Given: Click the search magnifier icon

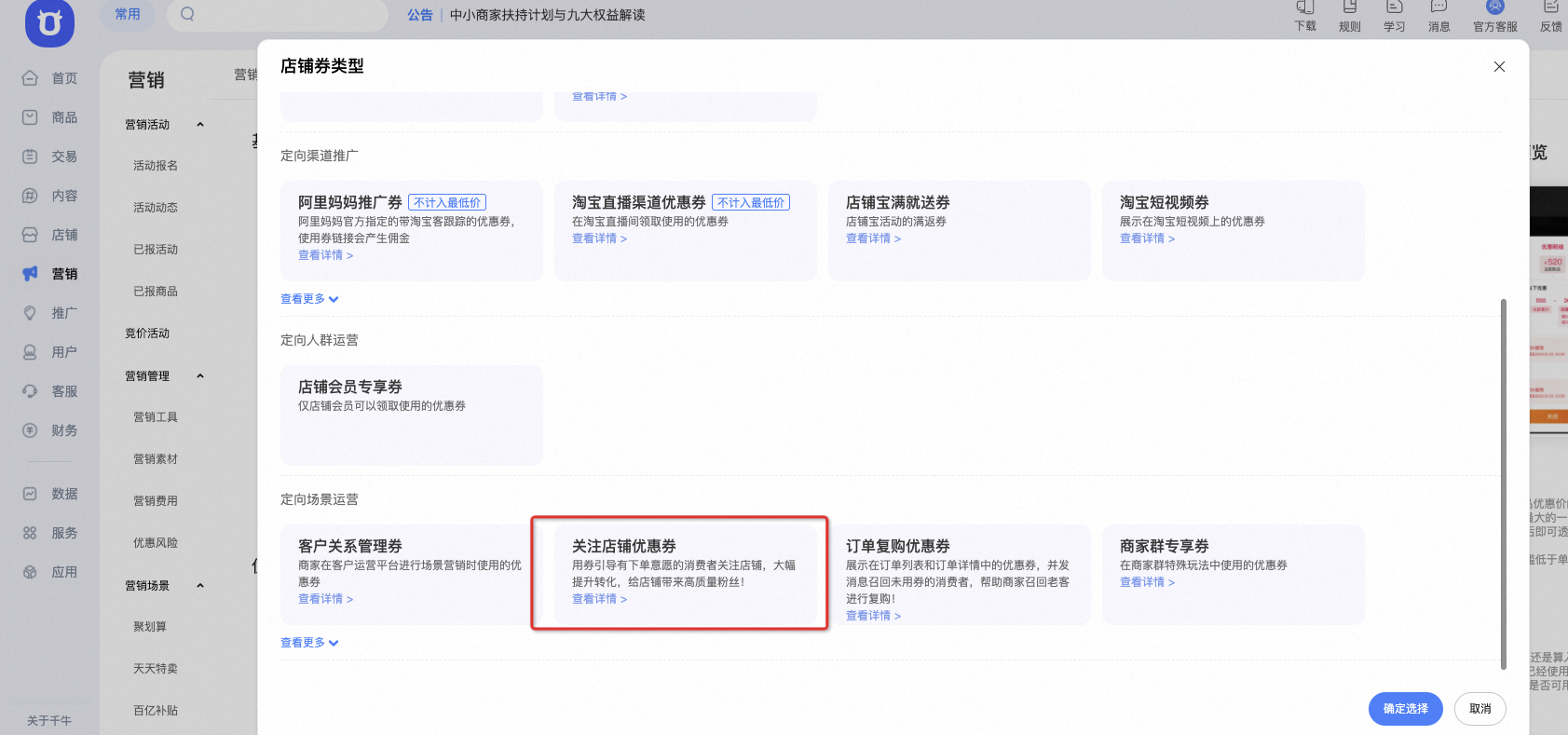Looking at the screenshot, I should [x=187, y=14].
